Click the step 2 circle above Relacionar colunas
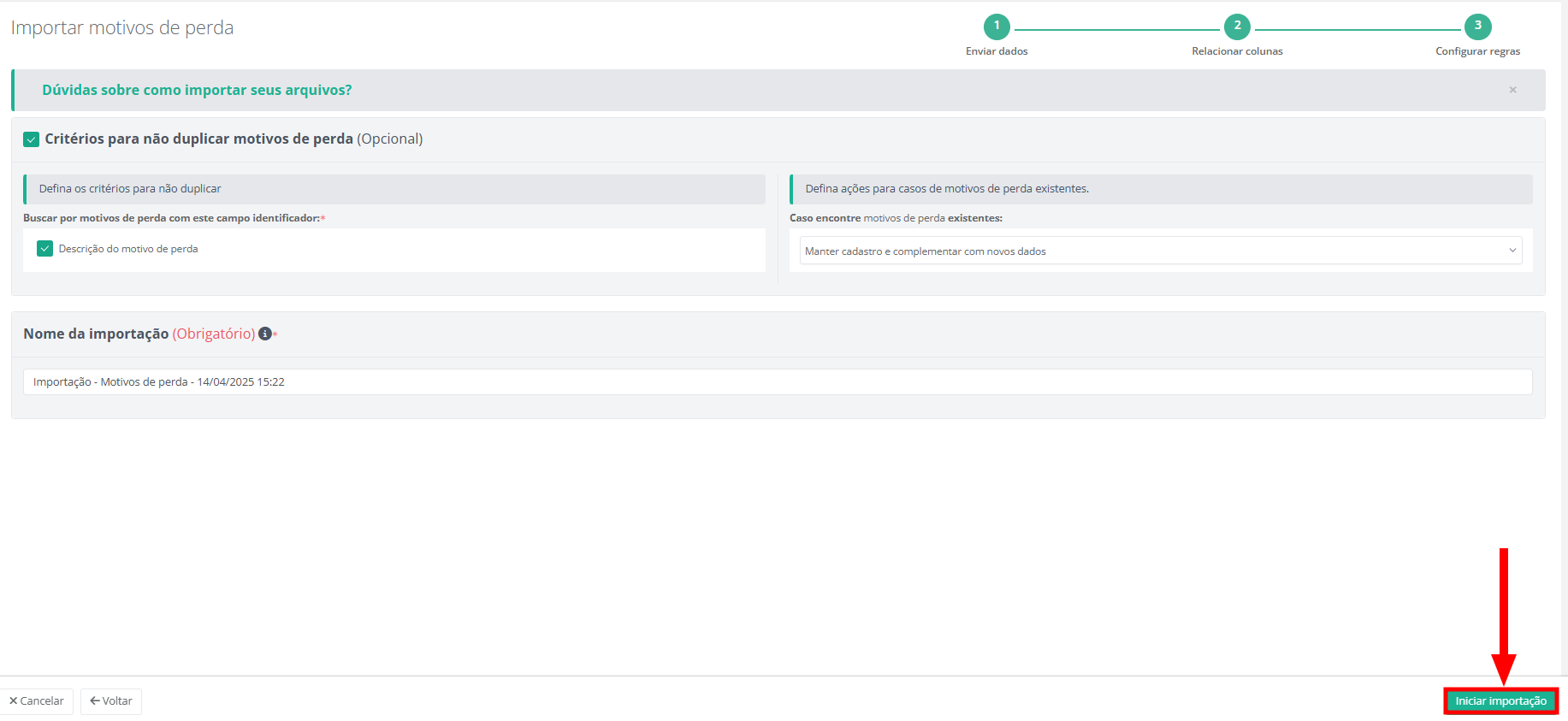This screenshot has width=1568, height=721. 1237,27
